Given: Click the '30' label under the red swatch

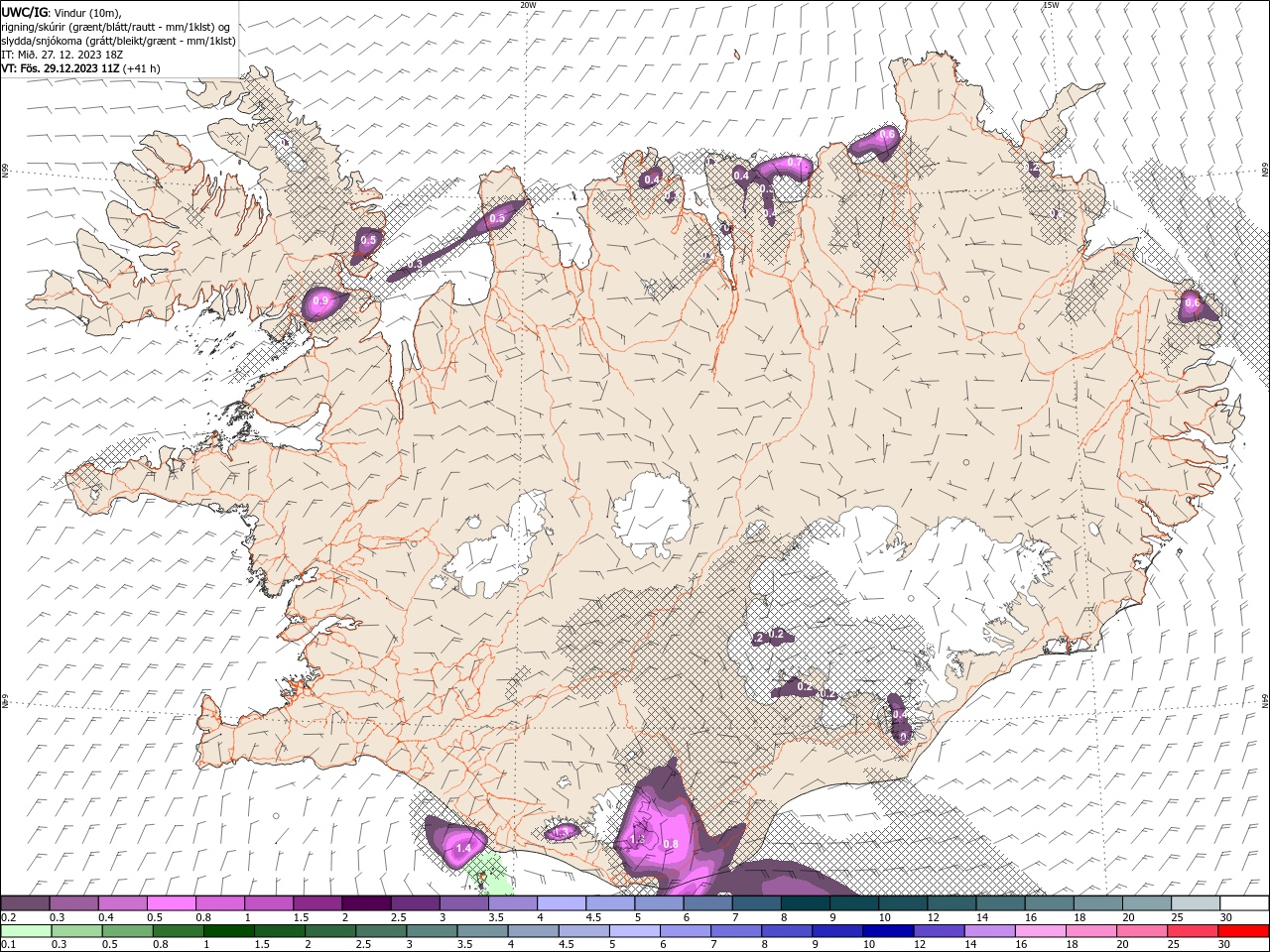Looking at the screenshot, I should [1226, 945].
